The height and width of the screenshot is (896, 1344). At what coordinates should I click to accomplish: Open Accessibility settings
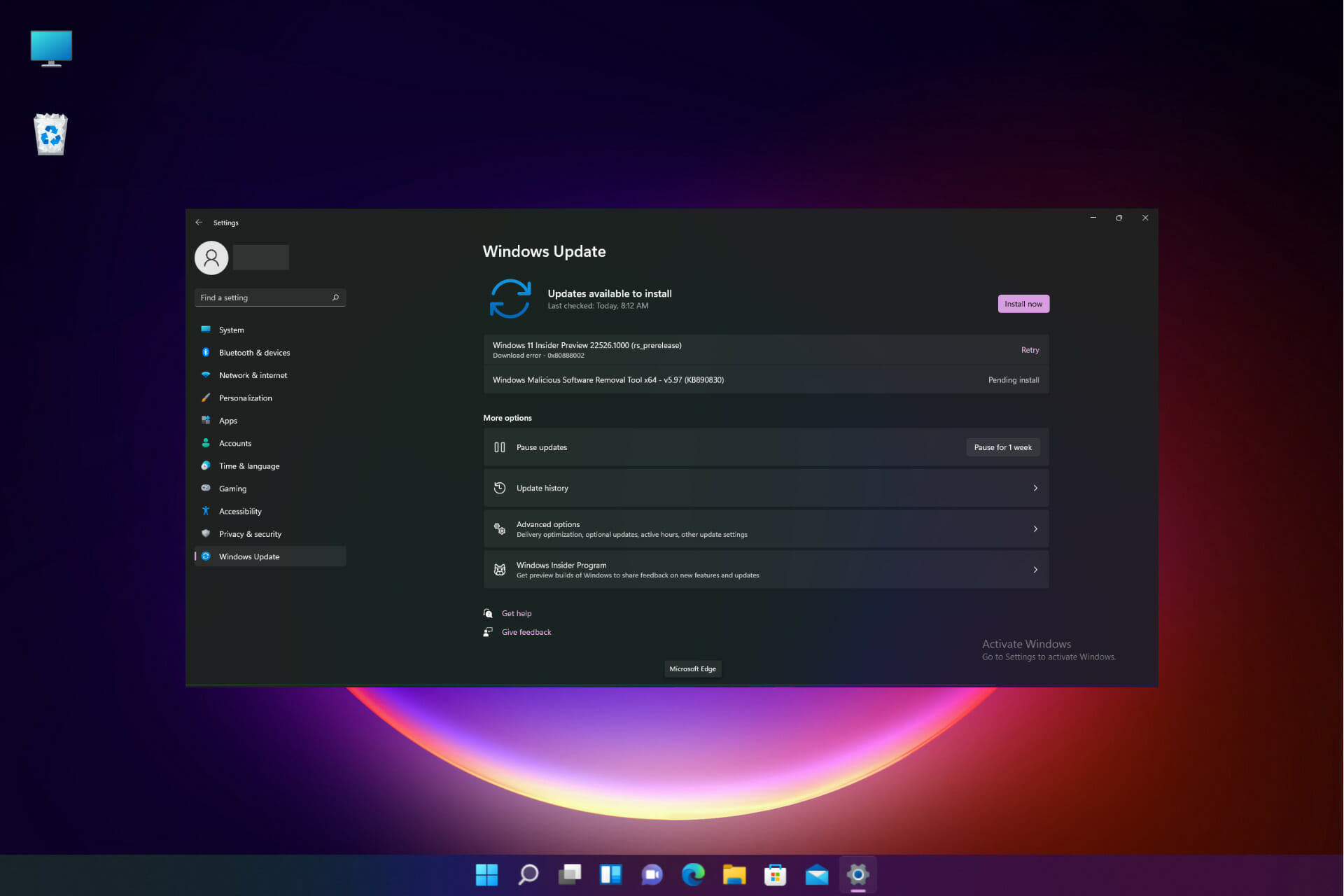[270, 512]
